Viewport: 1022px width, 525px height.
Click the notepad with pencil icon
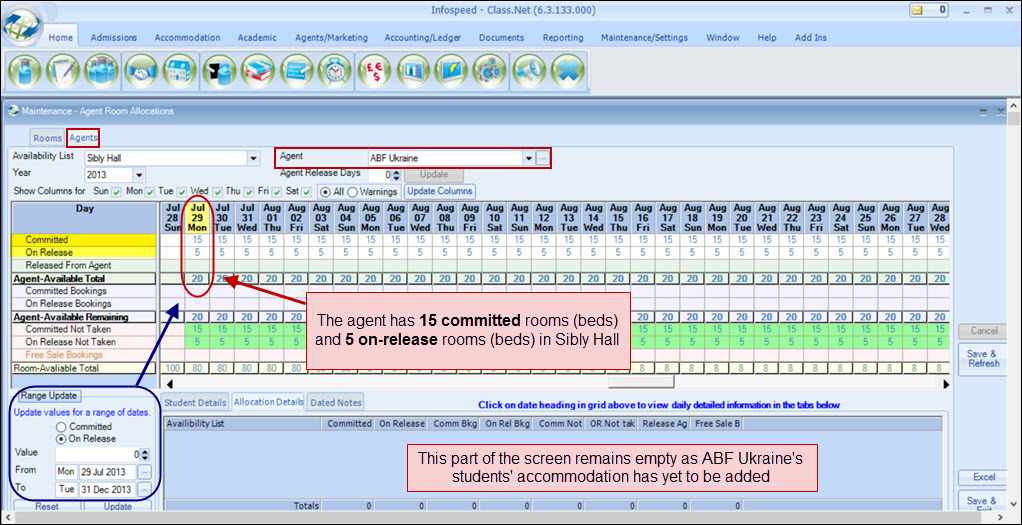click(x=63, y=72)
